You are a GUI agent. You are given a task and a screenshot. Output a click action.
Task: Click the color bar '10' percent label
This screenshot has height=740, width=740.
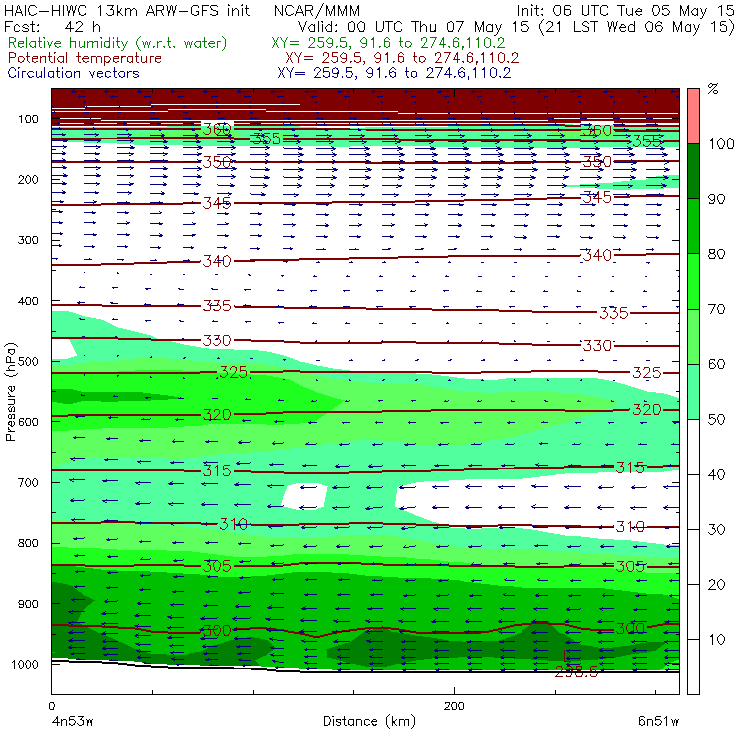click(x=716, y=639)
